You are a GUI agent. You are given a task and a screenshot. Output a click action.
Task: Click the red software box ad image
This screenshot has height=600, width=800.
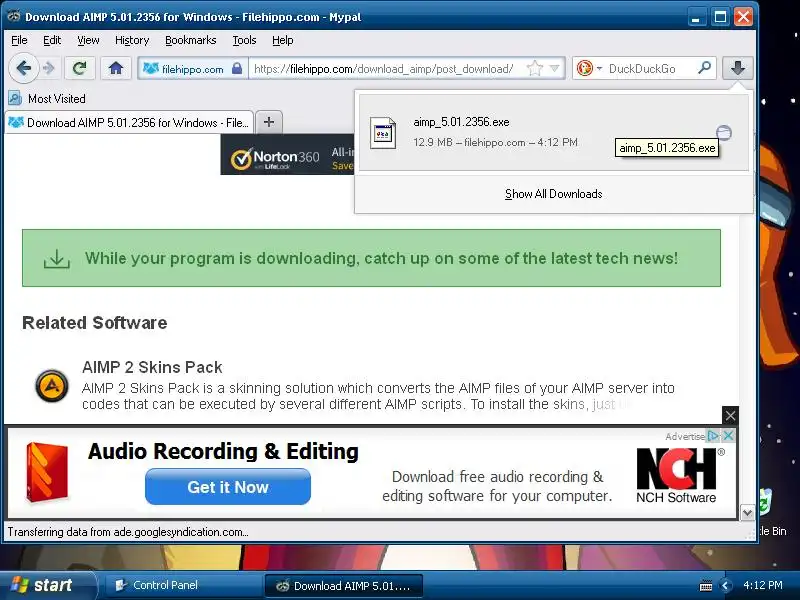pyautogui.click(x=46, y=472)
